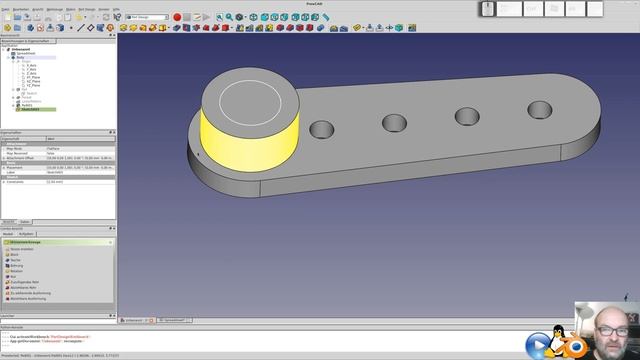Click the datum plane tool icon
The height and width of the screenshot is (360, 640).
[x=90, y=28]
